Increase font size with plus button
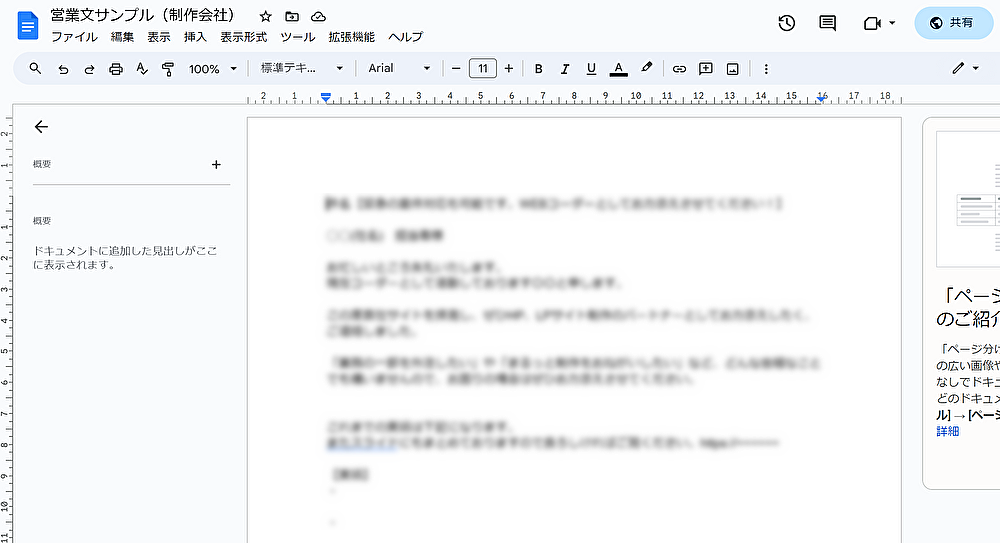The height and width of the screenshot is (543, 1000). [x=509, y=68]
